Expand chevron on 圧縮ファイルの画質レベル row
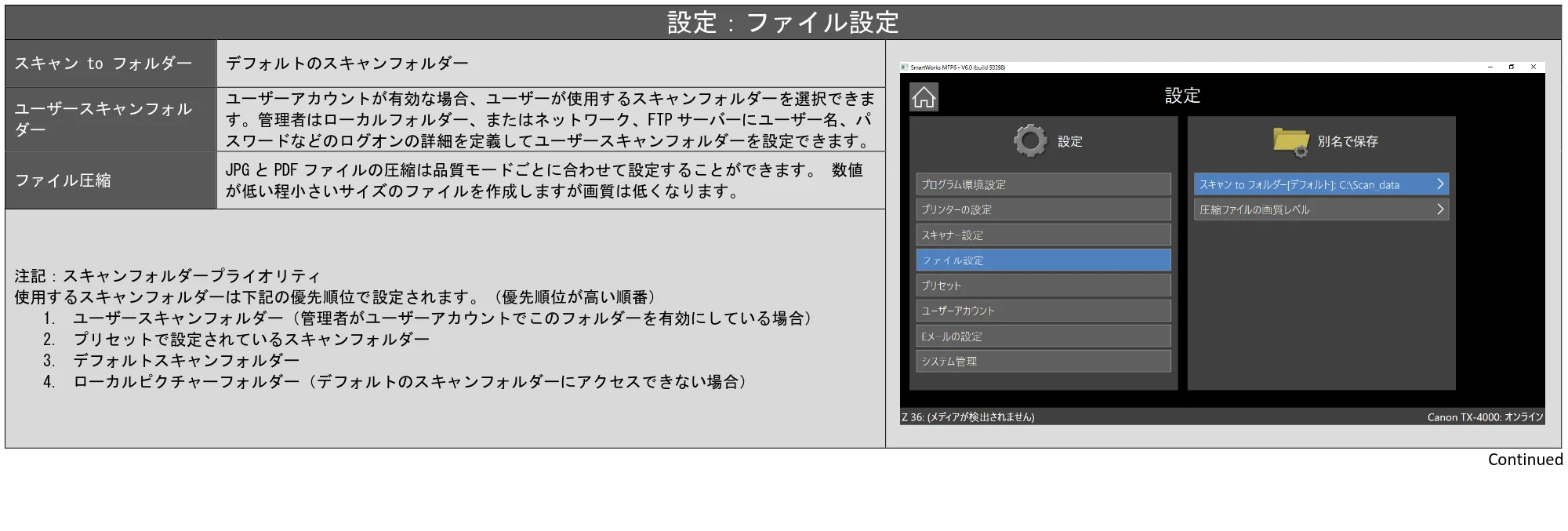 (1439, 209)
